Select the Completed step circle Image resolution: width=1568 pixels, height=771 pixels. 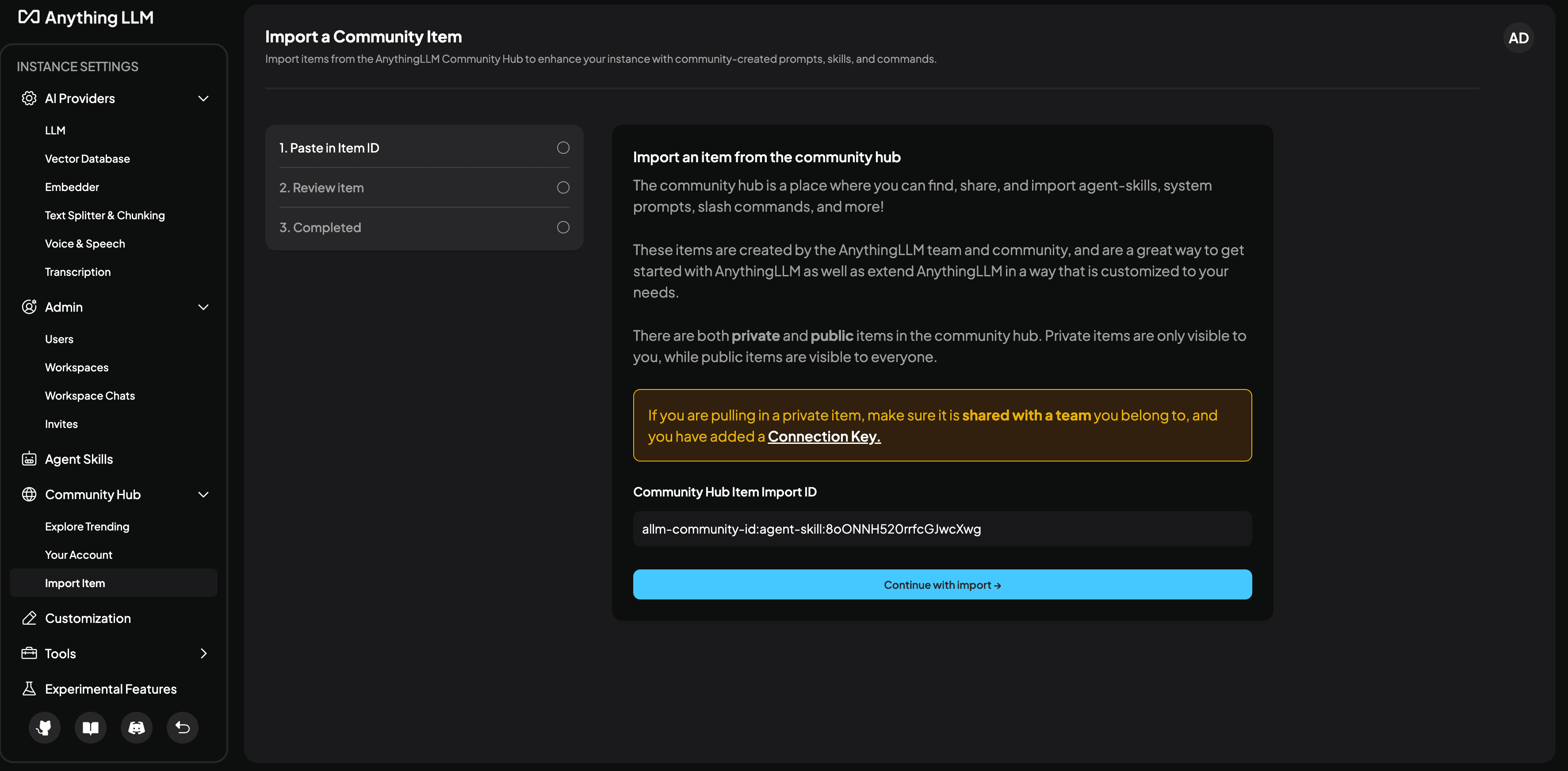click(563, 227)
